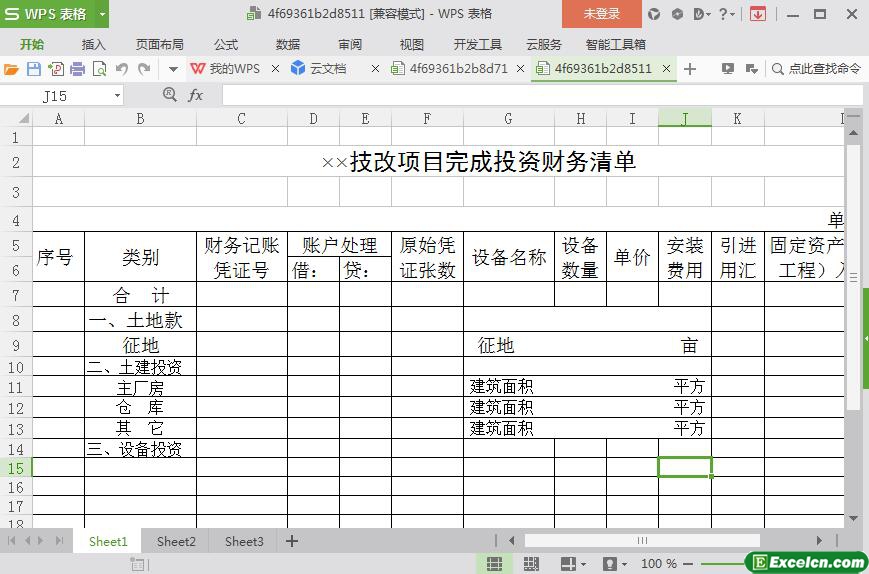Click the red download arrow icon

click(x=758, y=14)
